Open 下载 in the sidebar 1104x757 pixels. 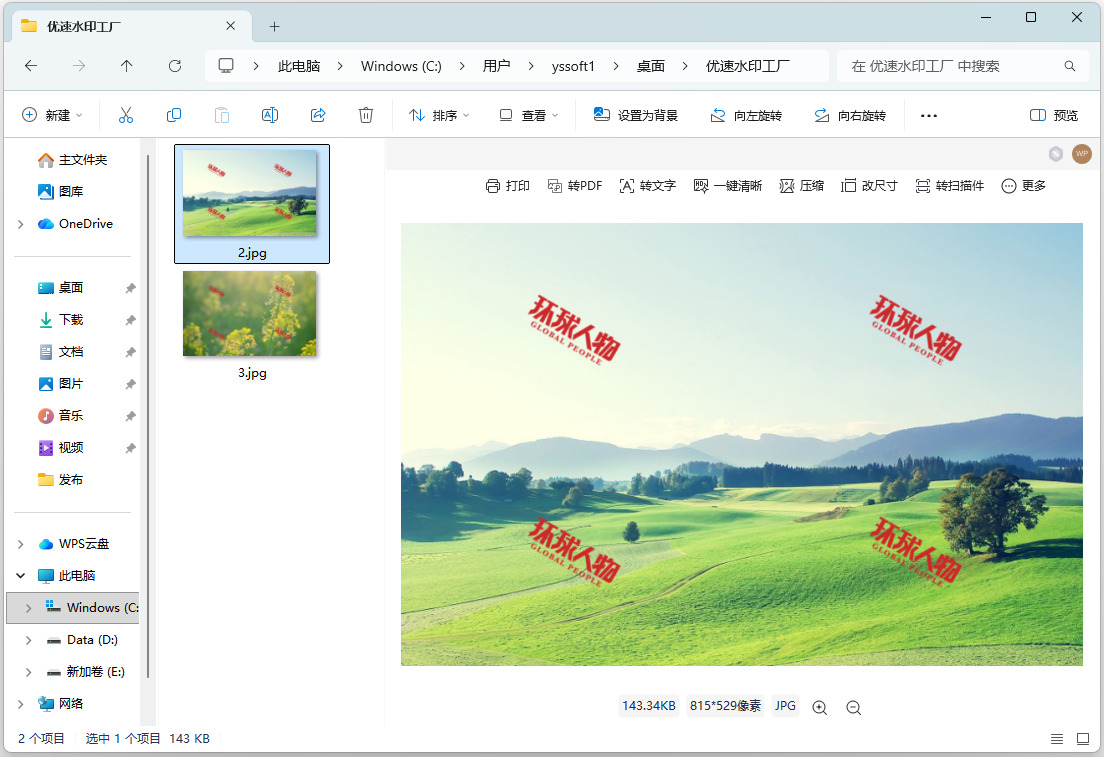[61, 320]
